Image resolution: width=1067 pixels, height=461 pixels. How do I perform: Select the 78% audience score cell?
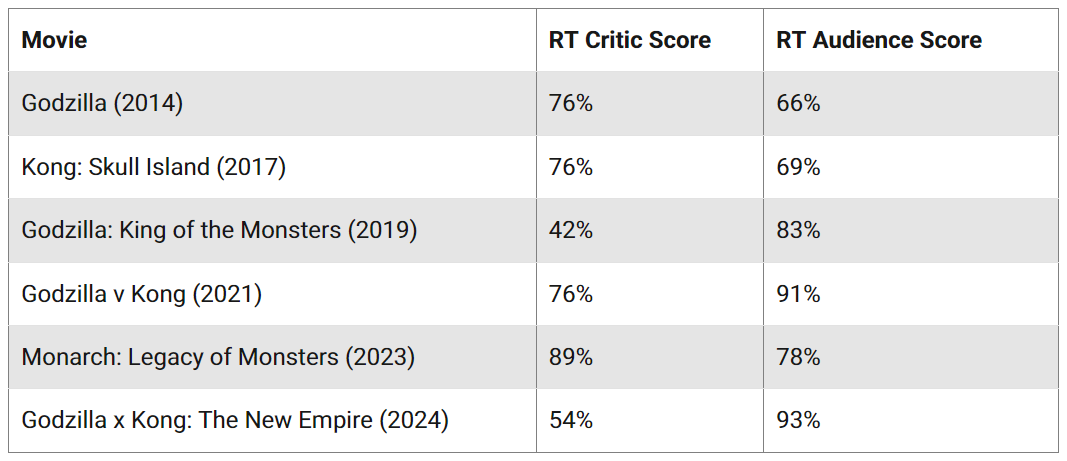(798, 357)
